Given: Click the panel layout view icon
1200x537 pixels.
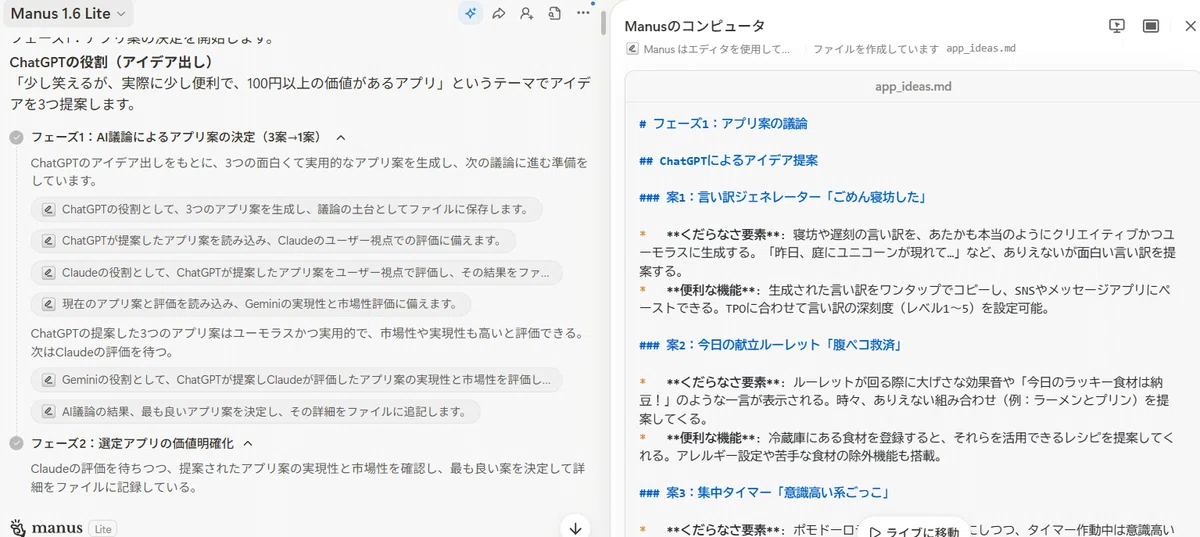Looking at the screenshot, I should click(1151, 26).
